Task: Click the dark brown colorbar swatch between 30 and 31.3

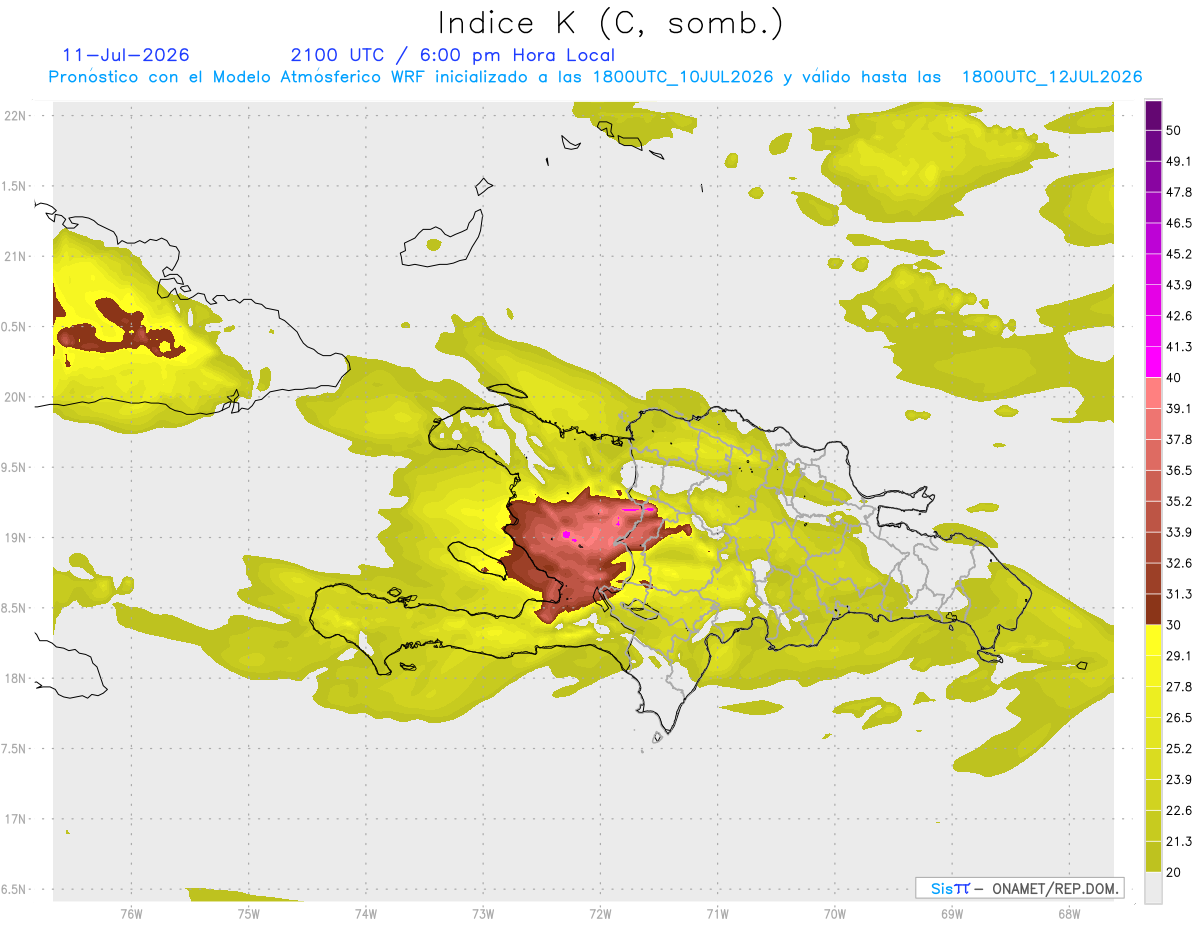Action: tap(1153, 609)
